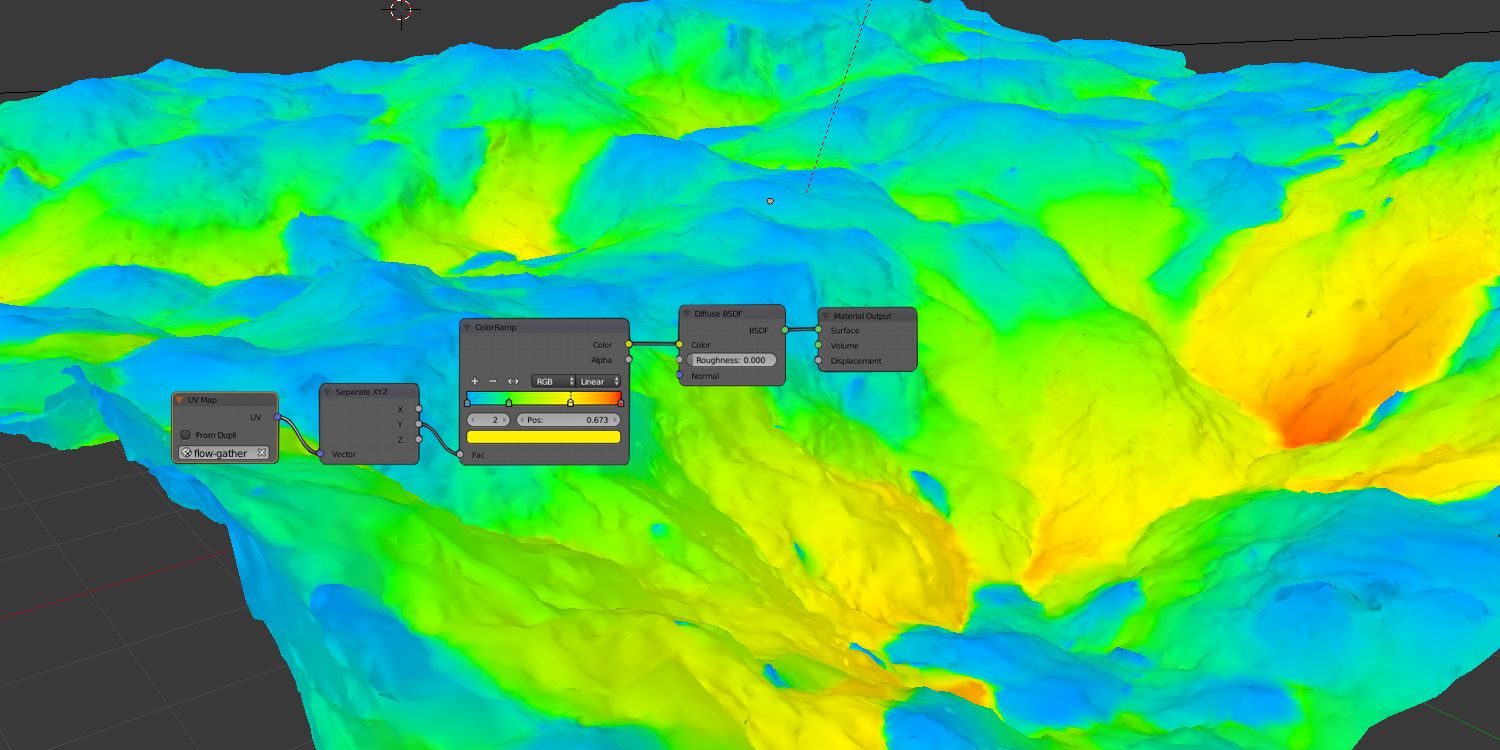Screen dimensions: 1500x750
Task: Click the ColorRamp Color output socket
Action: point(629,345)
